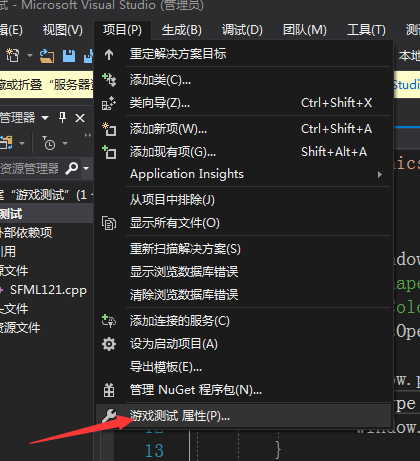Open the new project dropdown arrow
Image resolution: width=420 pixels, height=461 pixels.
pos(30,55)
